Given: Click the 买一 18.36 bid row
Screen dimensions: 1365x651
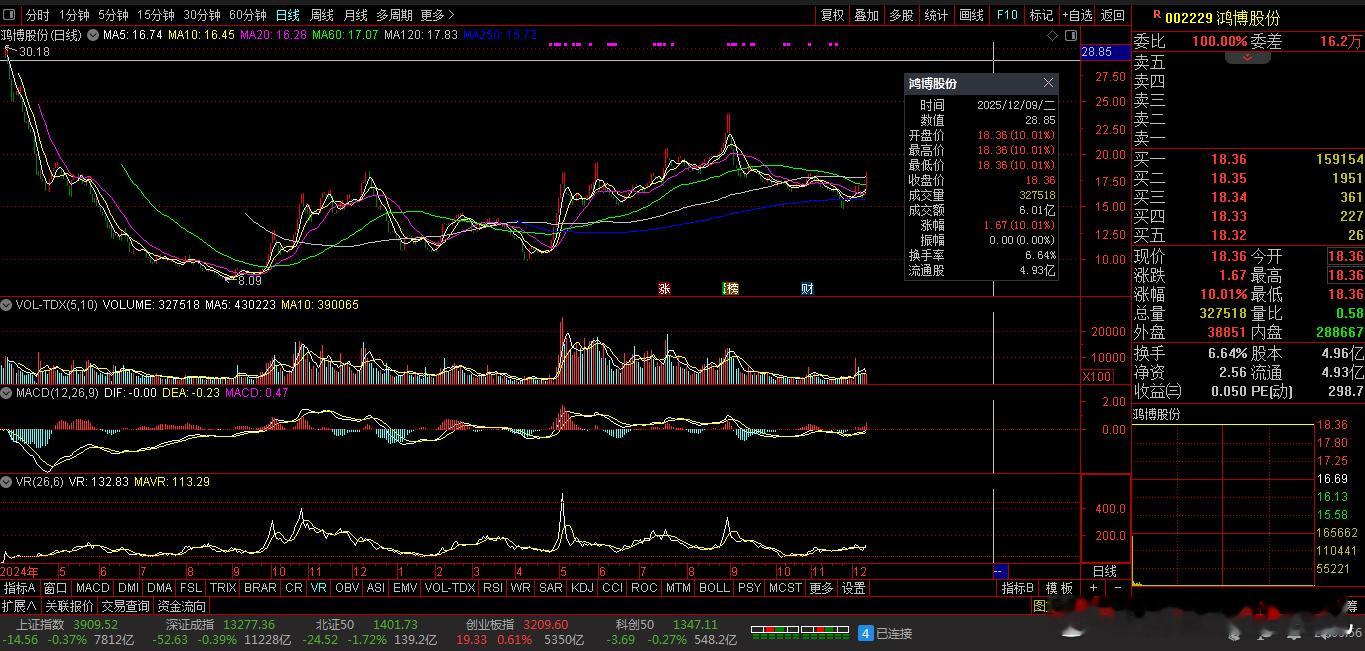Looking at the screenshot, I should pyautogui.click(x=1248, y=159).
